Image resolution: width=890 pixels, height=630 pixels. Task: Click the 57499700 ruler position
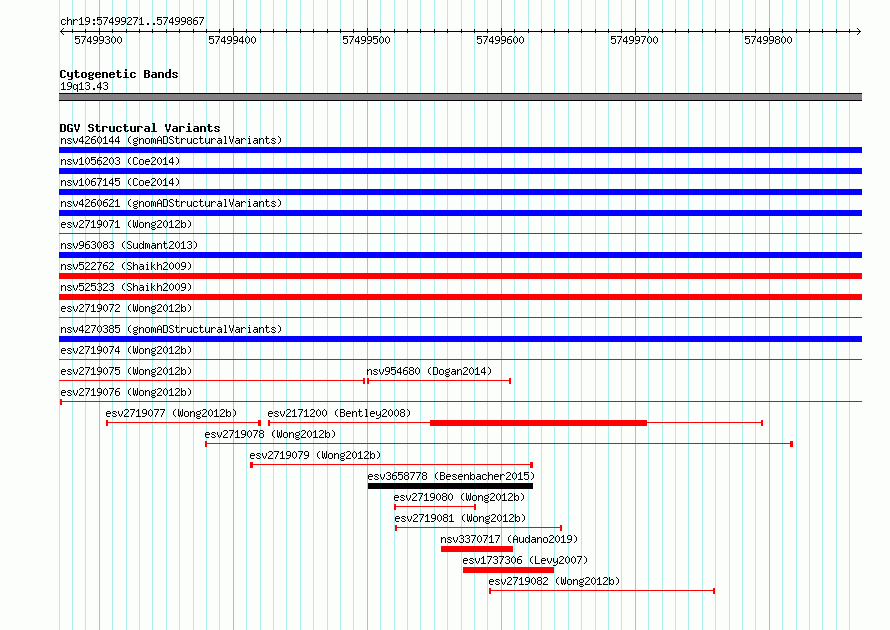coord(634,40)
